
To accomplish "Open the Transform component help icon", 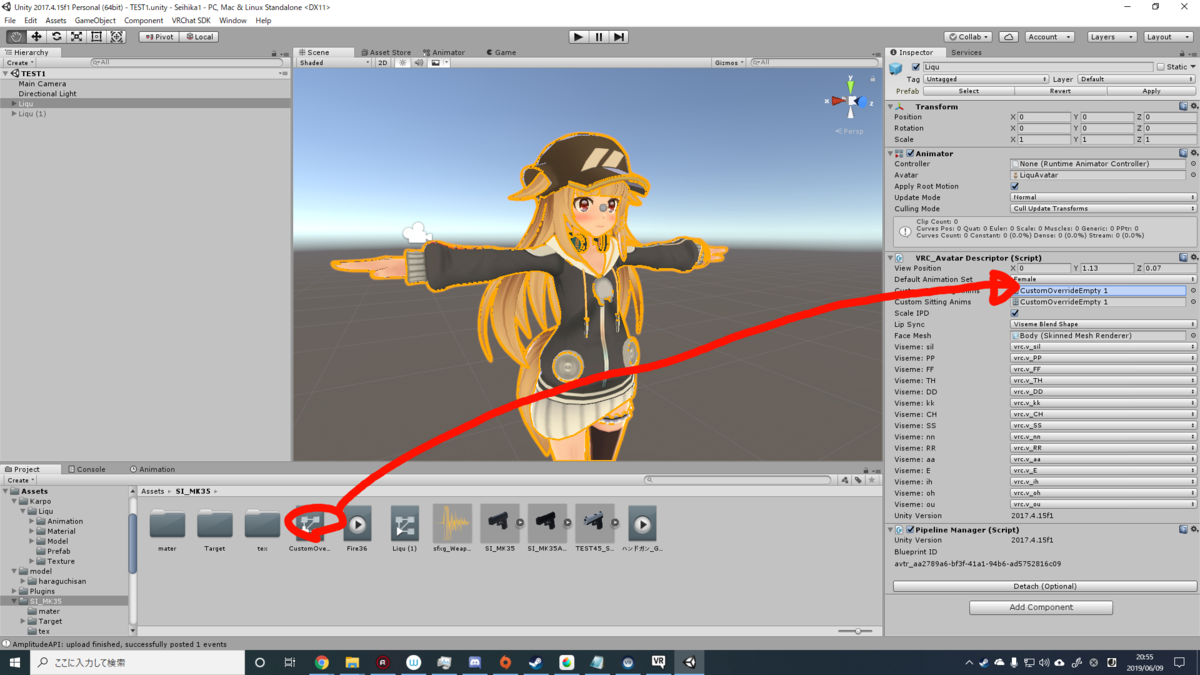I will click(x=1183, y=107).
